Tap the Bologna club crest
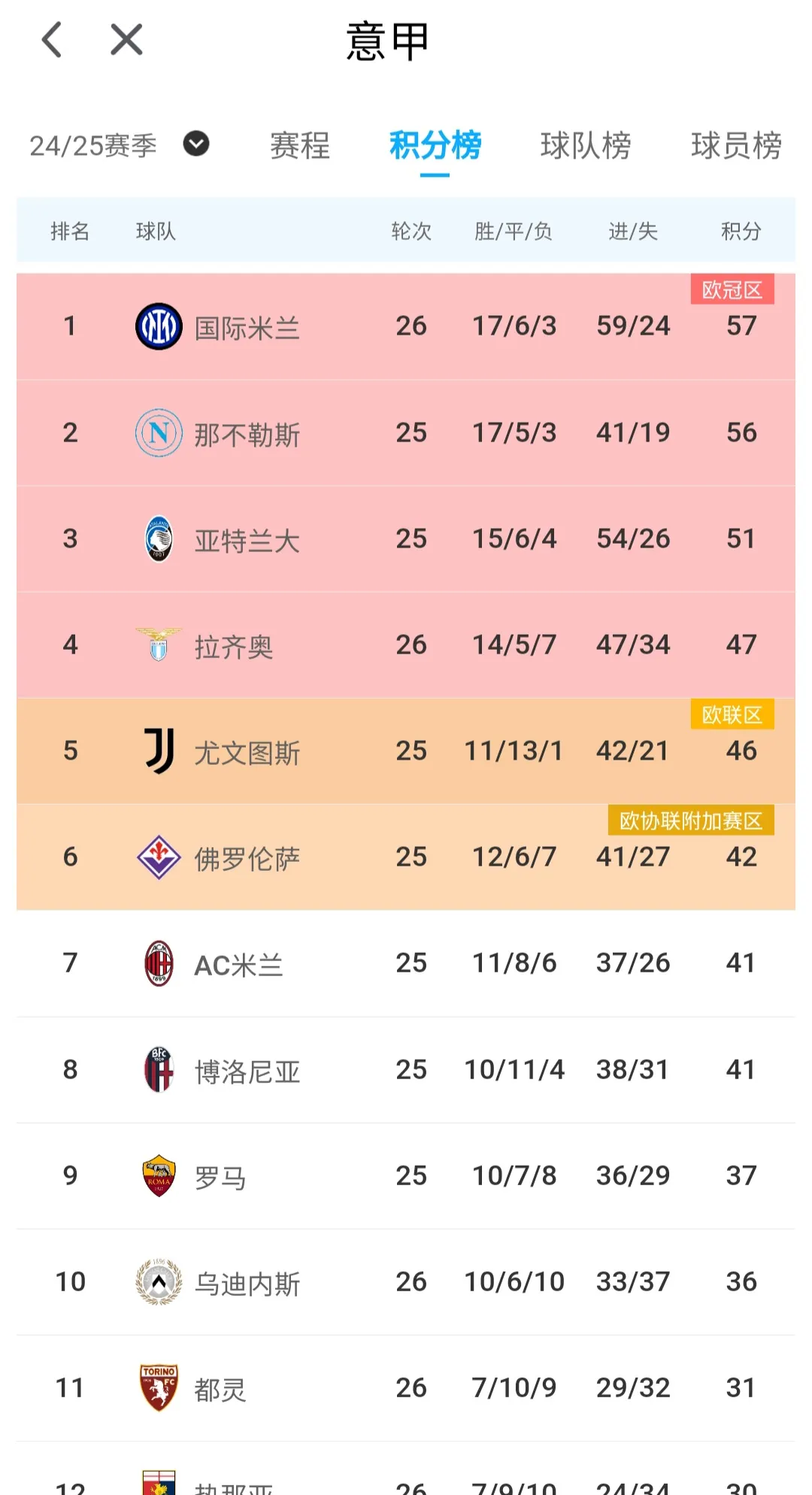 click(x=159, y=1069)
